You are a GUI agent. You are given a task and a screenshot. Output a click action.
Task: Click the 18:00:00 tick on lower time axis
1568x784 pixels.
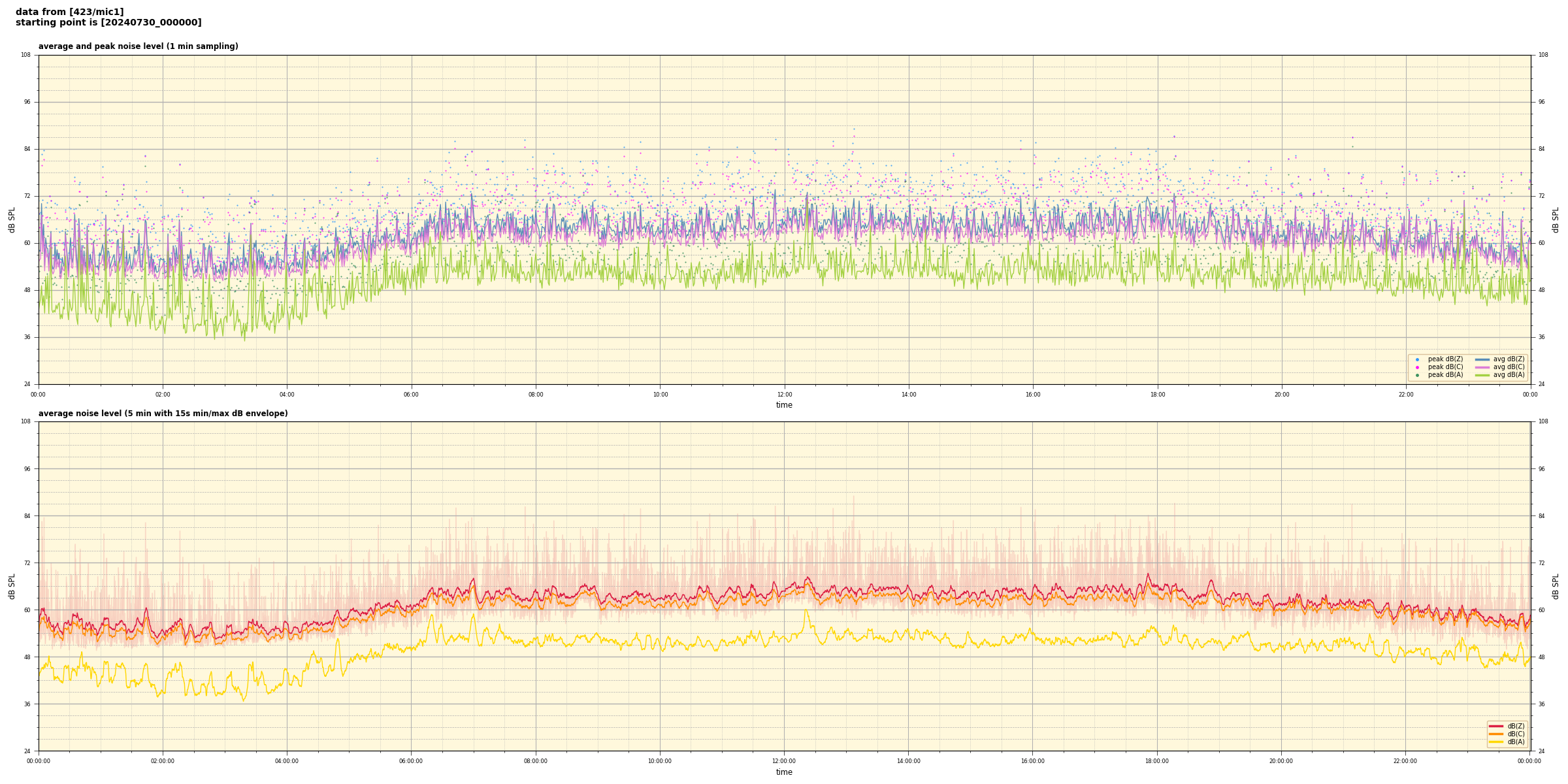tap(1157, 761)
